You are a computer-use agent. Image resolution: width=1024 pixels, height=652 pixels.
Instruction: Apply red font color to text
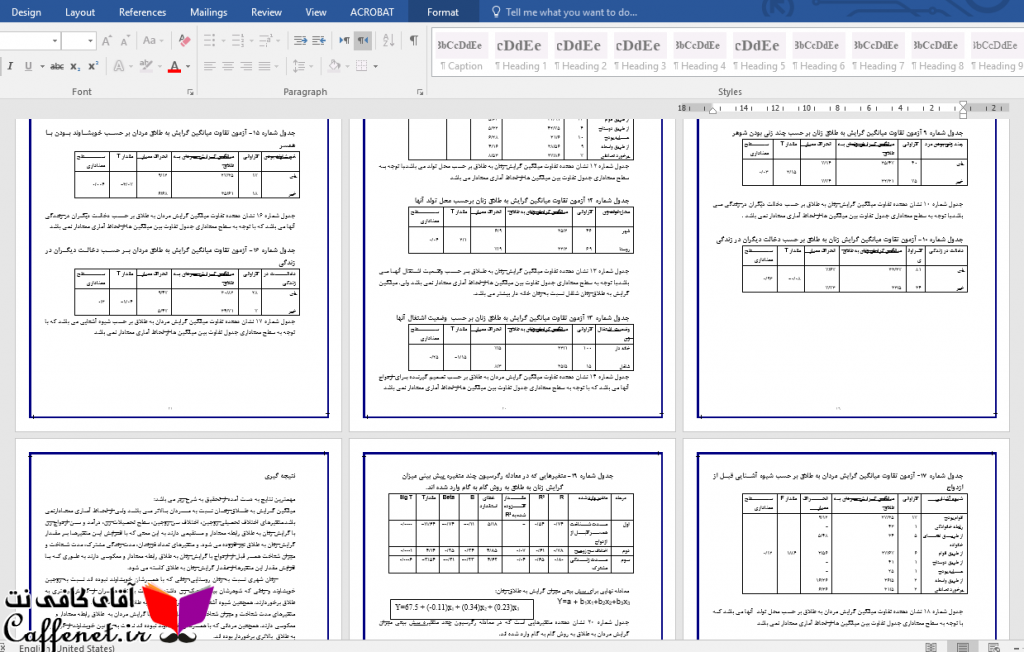pos(174,66)
